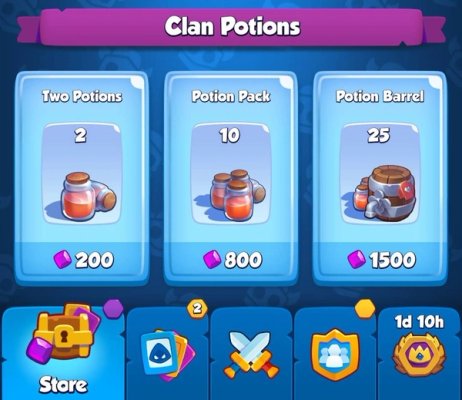Tap the potion pack jars image

(x=237, y=195)
